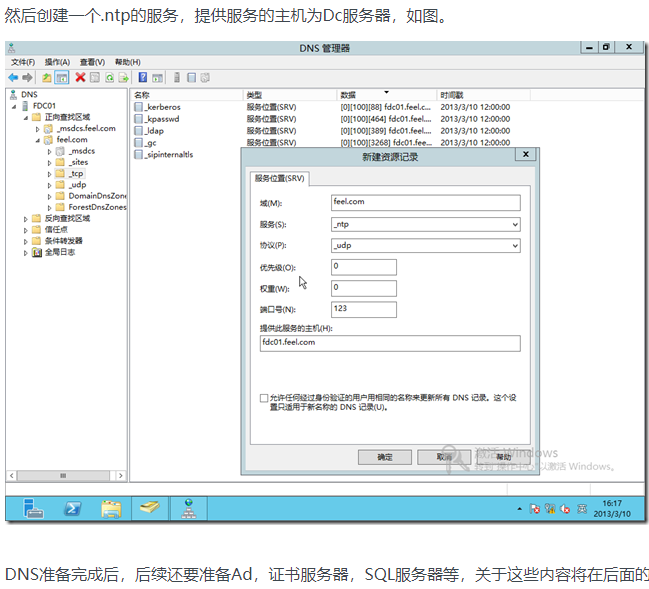Click the tree scrollbar left arrow
Image resolution: width=649 pixels, height=589 pixels.
pyautogui.click(x=12, y=476)
